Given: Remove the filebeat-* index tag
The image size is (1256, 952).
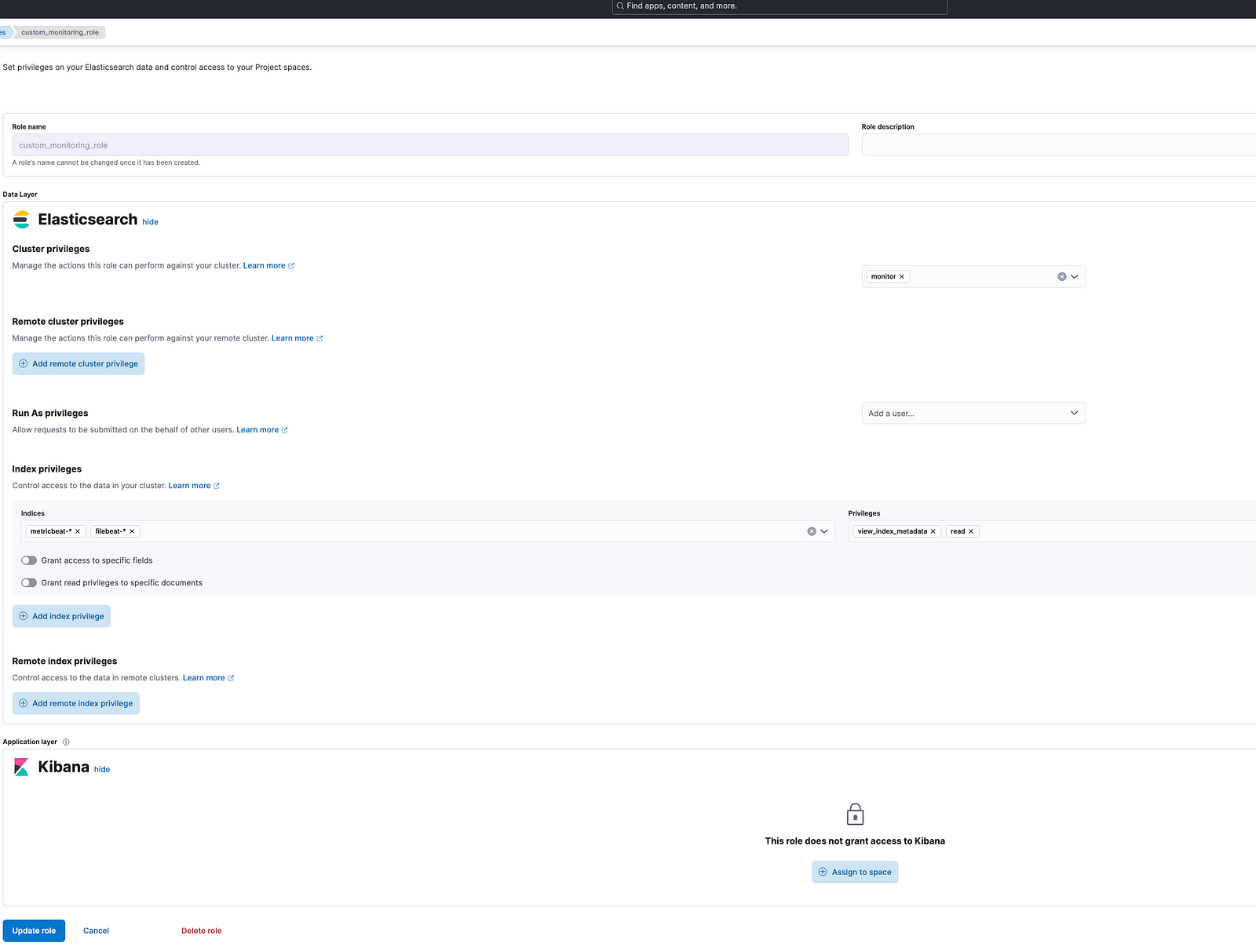Looking at the screenshot, I should (132, 531).
